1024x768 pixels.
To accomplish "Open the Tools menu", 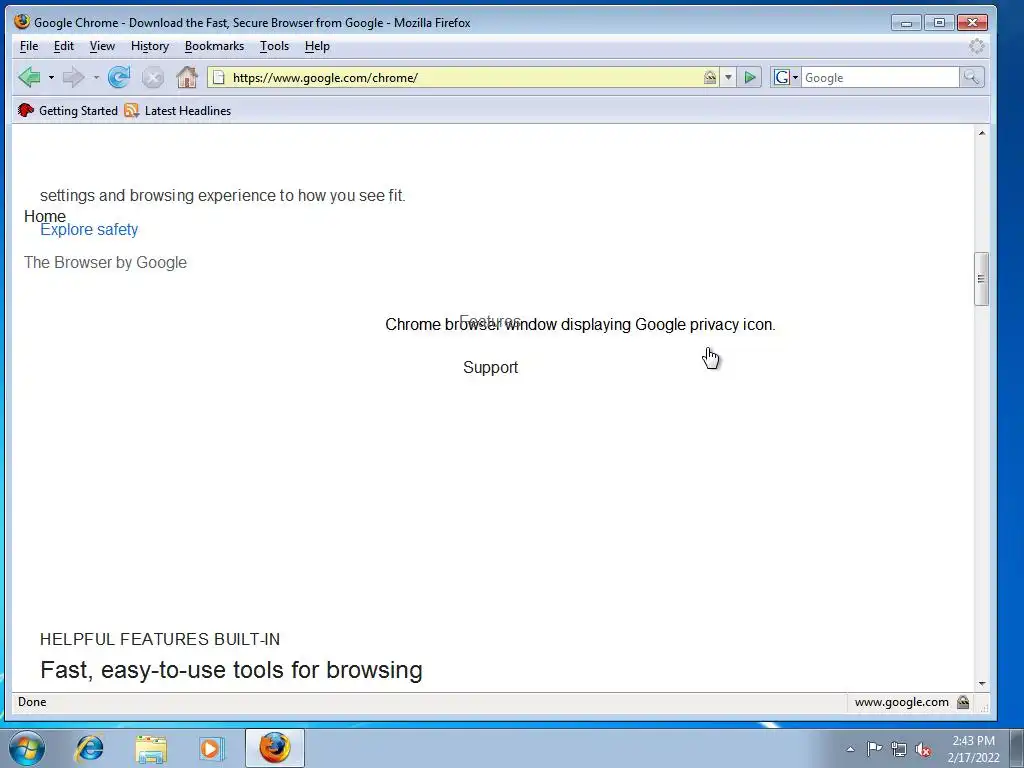I will 274,46.
